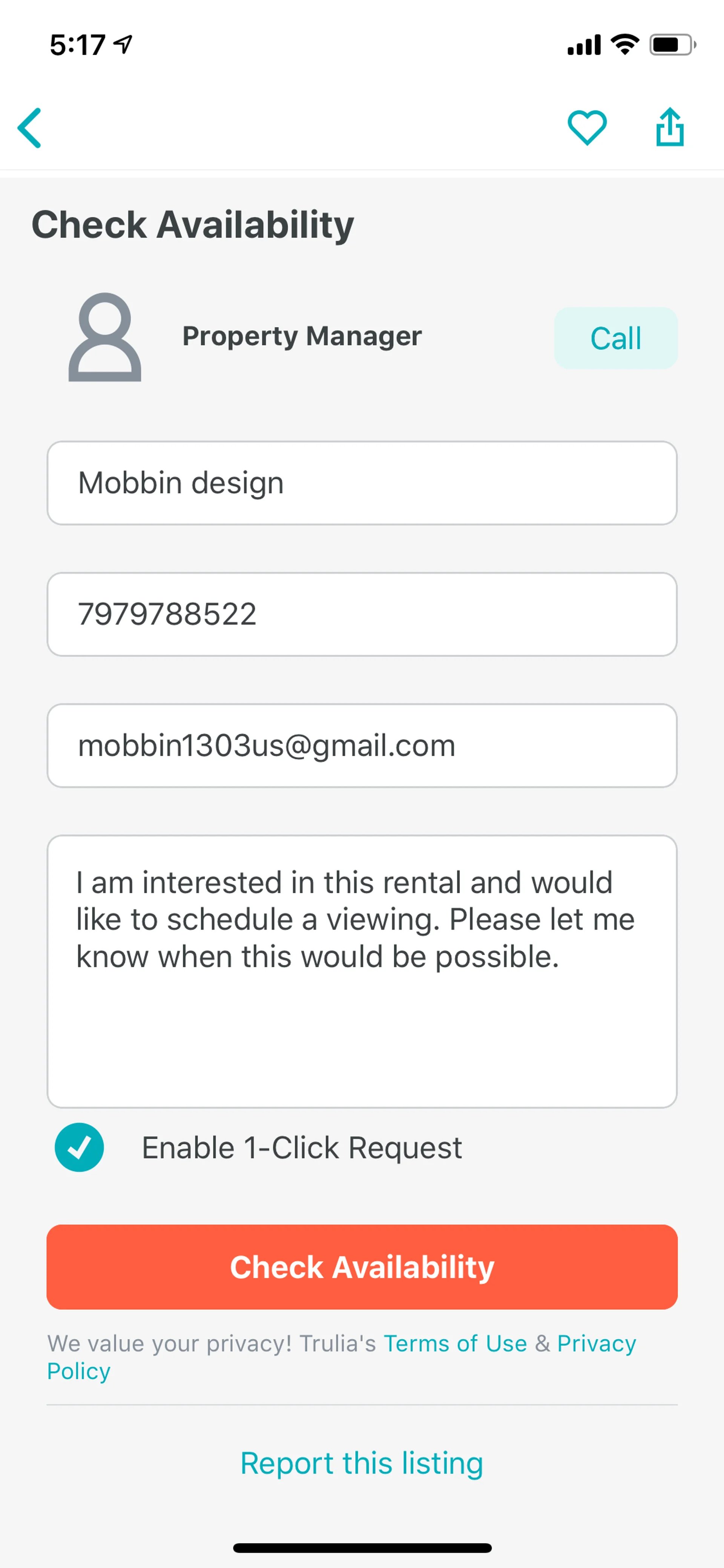Open the Privacy Policy link
This screenshot has height=1568, width=724.
click(x=596, y=1344)
